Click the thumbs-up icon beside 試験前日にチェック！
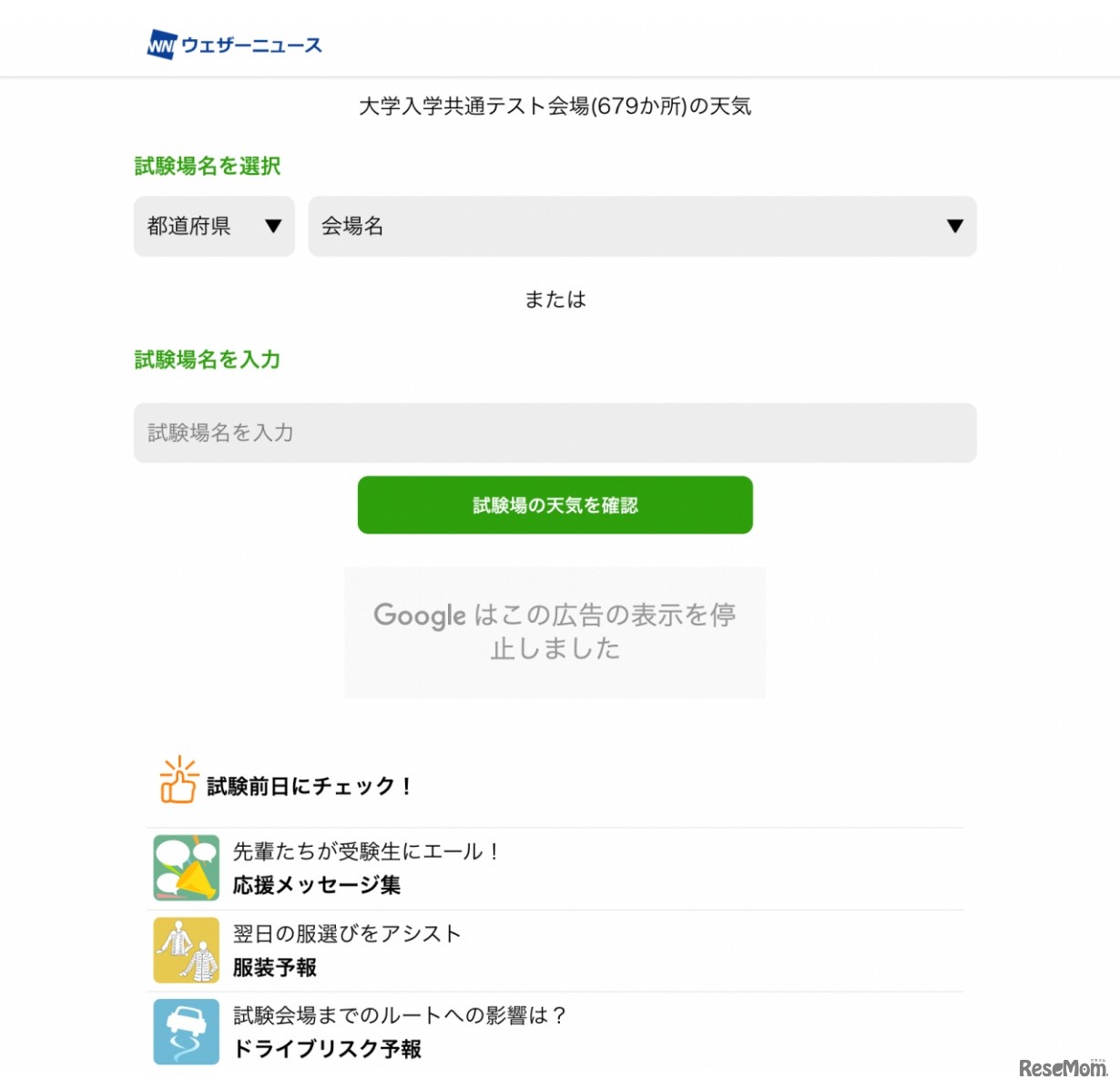This screenshot has width=1120, height=1089. pos(178,782)
